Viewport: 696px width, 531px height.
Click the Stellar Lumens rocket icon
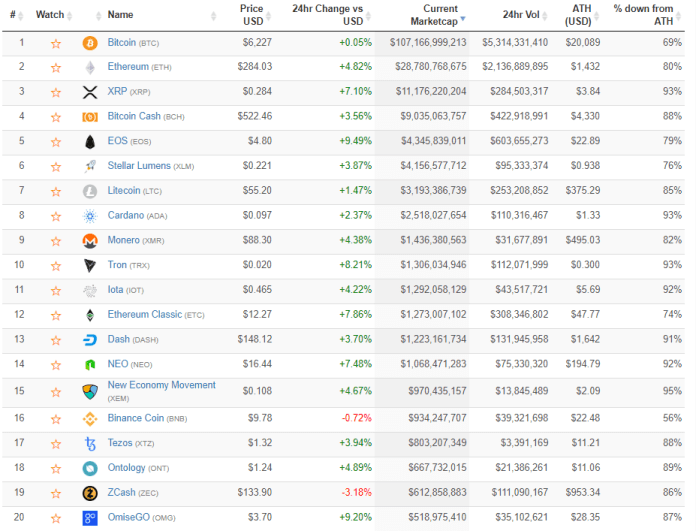pos(90,166)
